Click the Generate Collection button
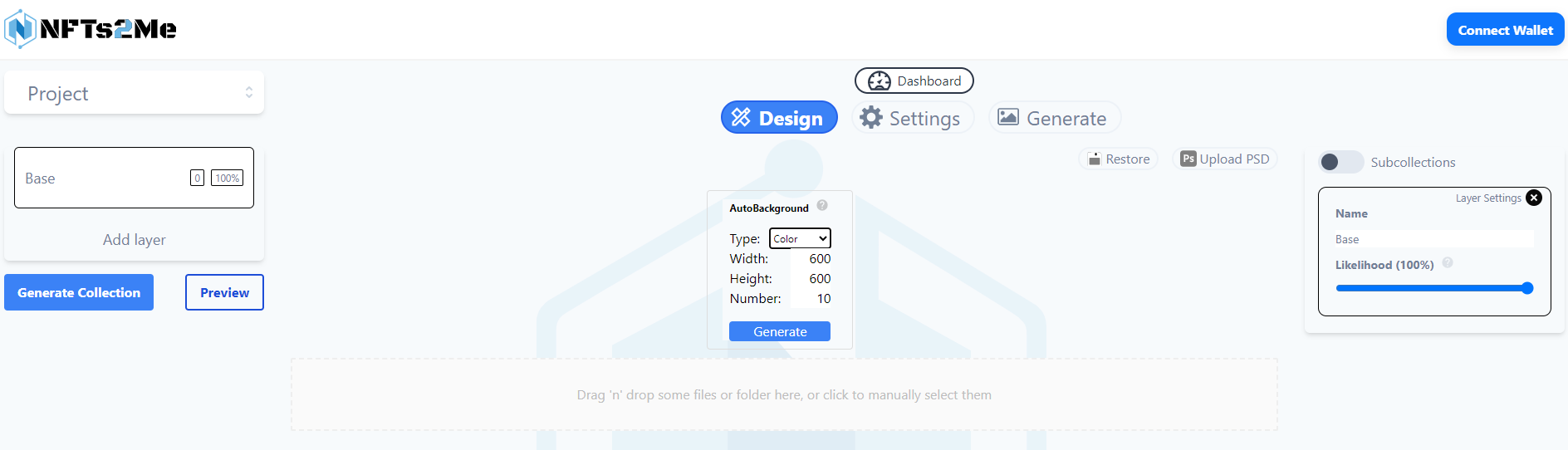Viewport: 1568px width, 450px height. [x=79, y=292]
